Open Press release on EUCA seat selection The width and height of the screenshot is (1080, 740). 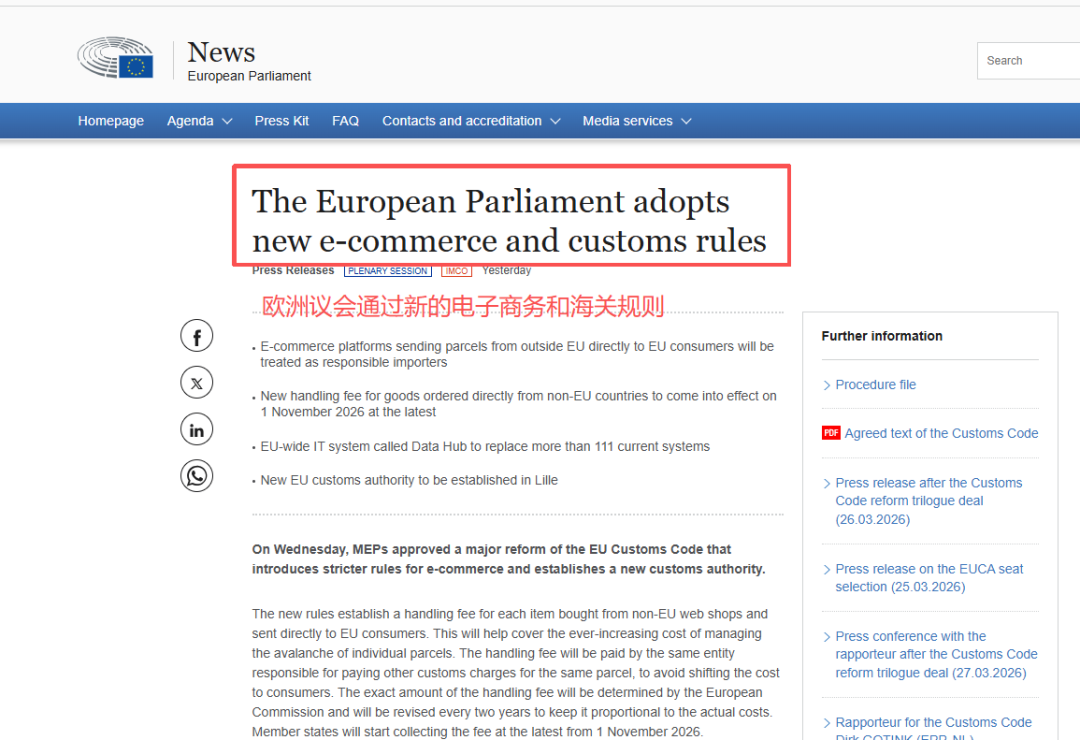coord(929,578)
